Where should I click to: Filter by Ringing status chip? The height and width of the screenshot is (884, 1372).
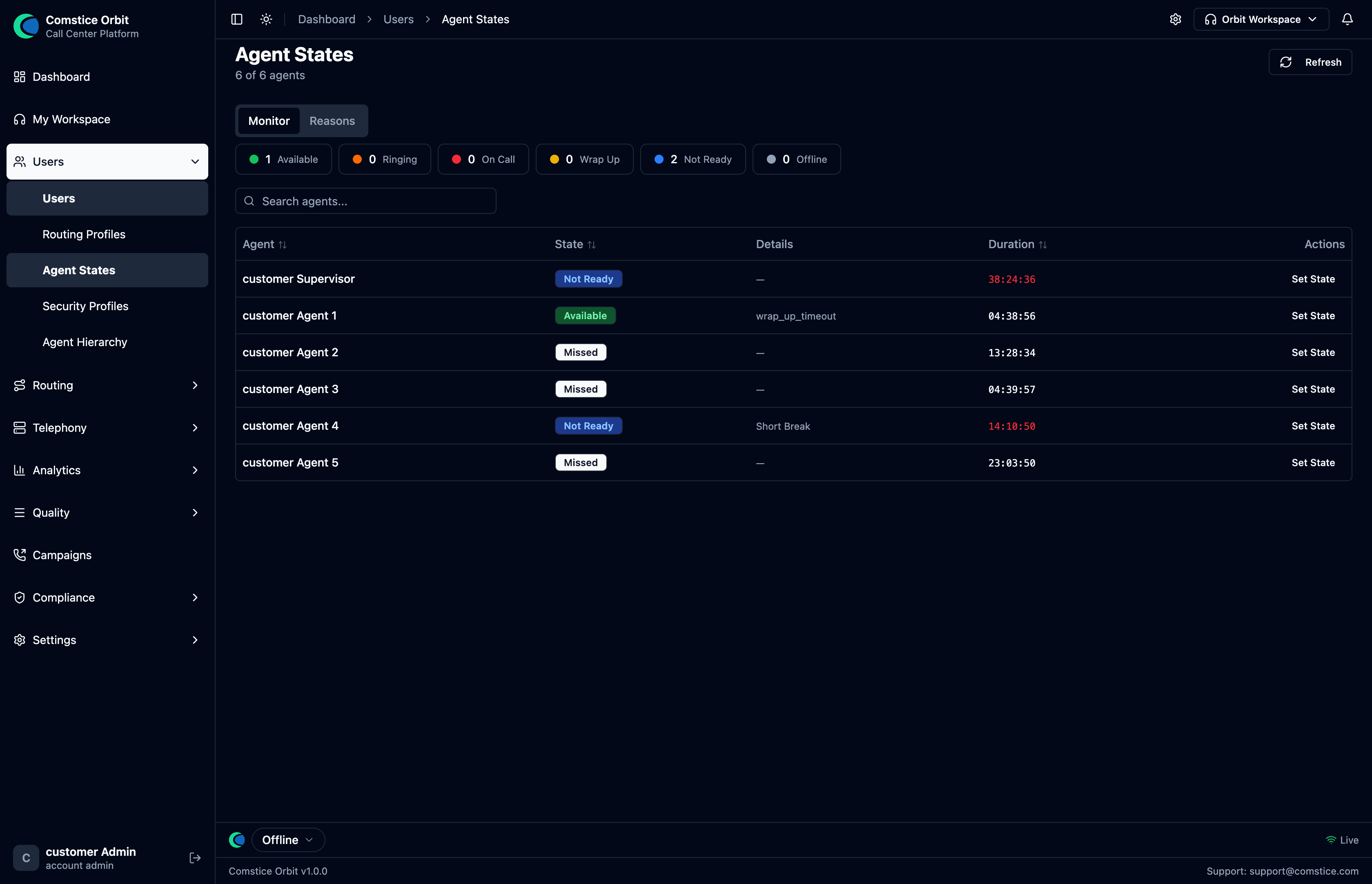point(384,159)
